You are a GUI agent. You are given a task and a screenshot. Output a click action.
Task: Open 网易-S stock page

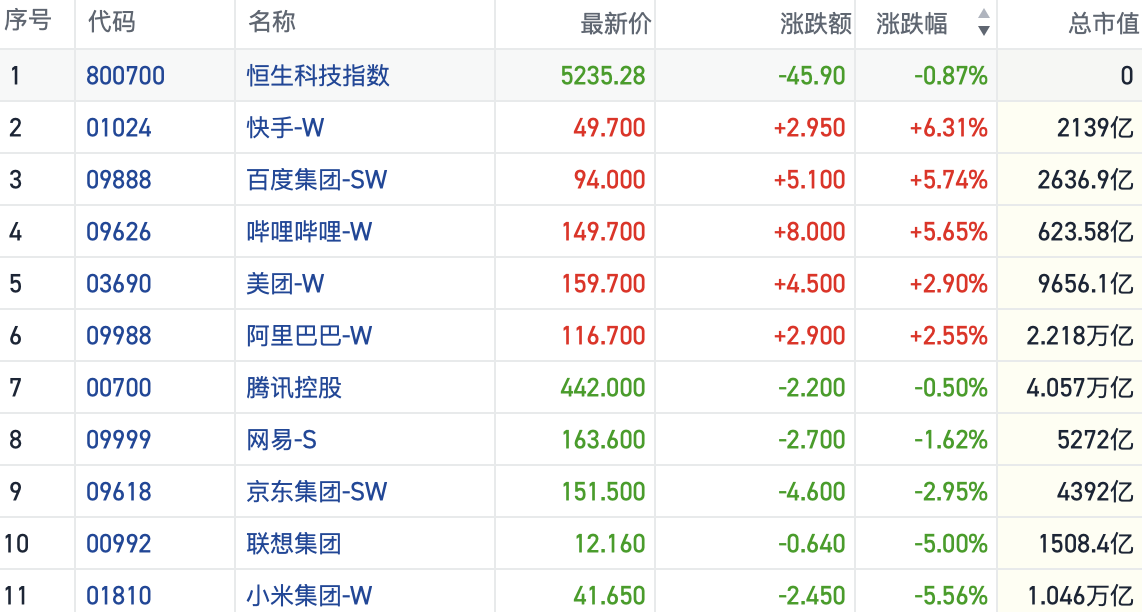point(282,440)
